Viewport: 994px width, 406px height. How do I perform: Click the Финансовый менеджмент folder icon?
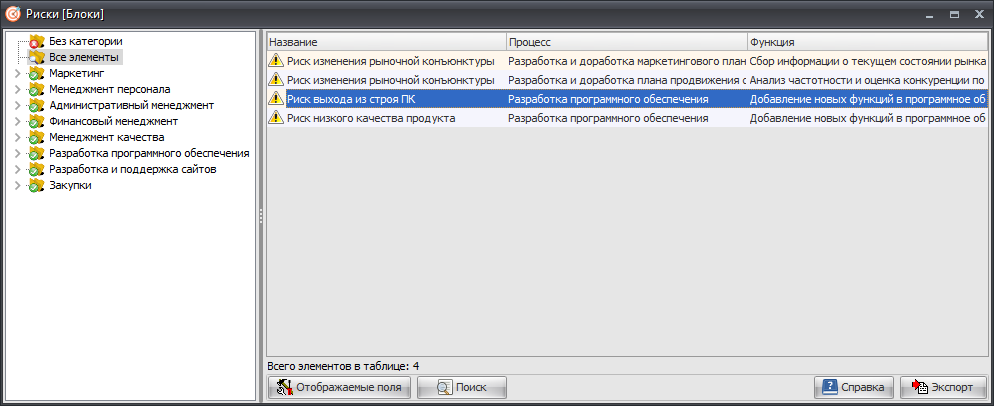coord(37,122)
